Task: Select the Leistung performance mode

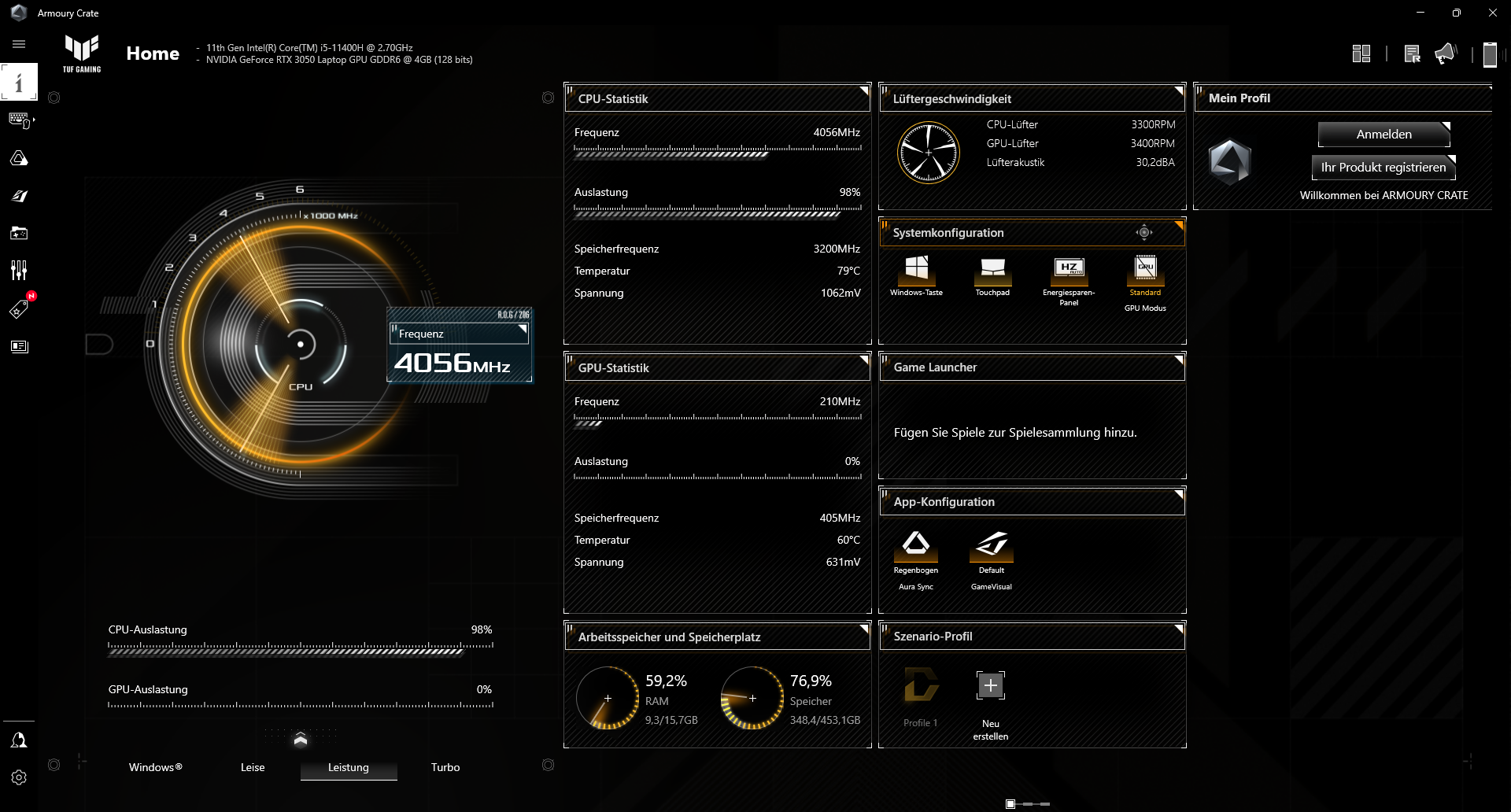Action: click(x=349, y=767)
